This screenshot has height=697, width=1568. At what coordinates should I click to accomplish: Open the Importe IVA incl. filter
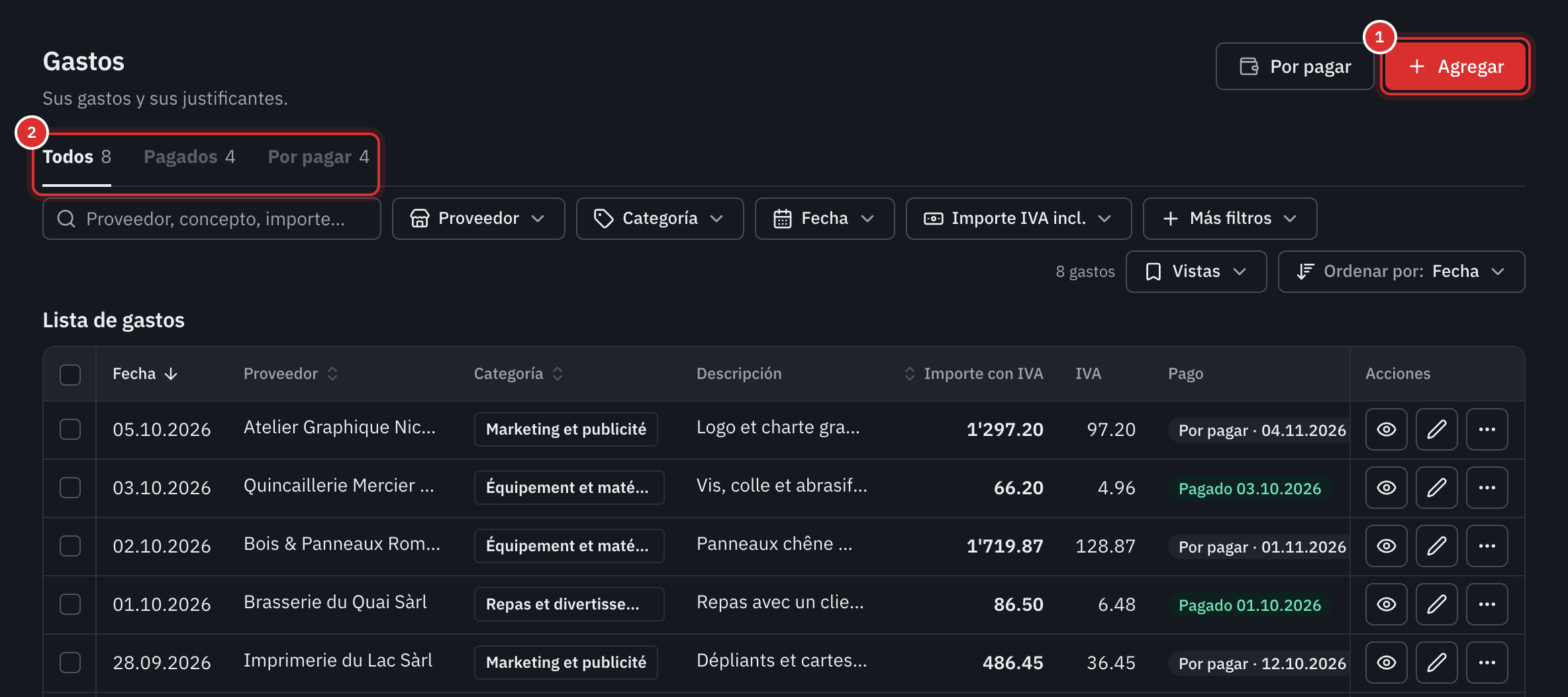pyautogui.click(x=1018, y=219)
